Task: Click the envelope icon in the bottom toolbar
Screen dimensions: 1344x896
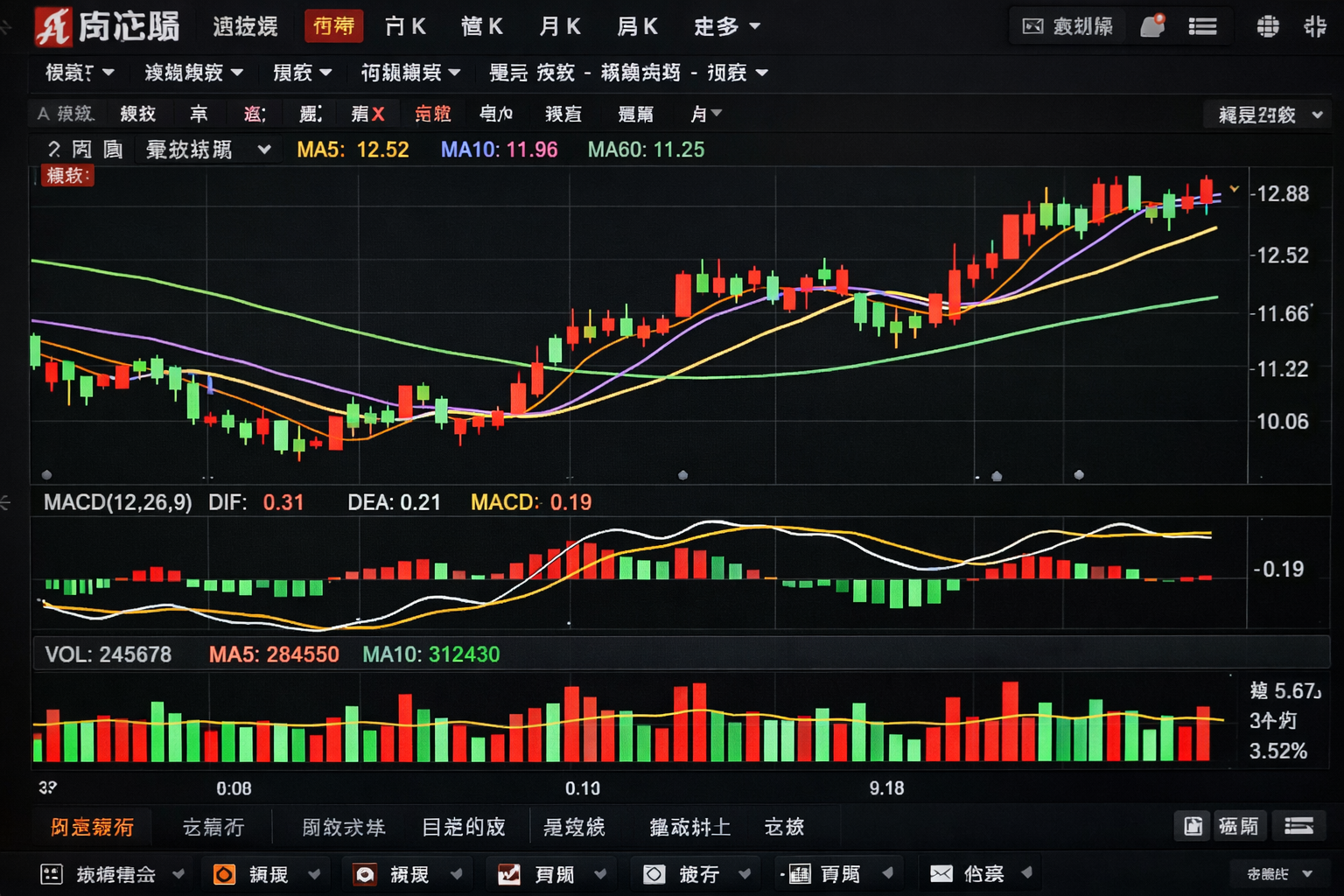Action: pyautogui.click(x=941, y=873)
